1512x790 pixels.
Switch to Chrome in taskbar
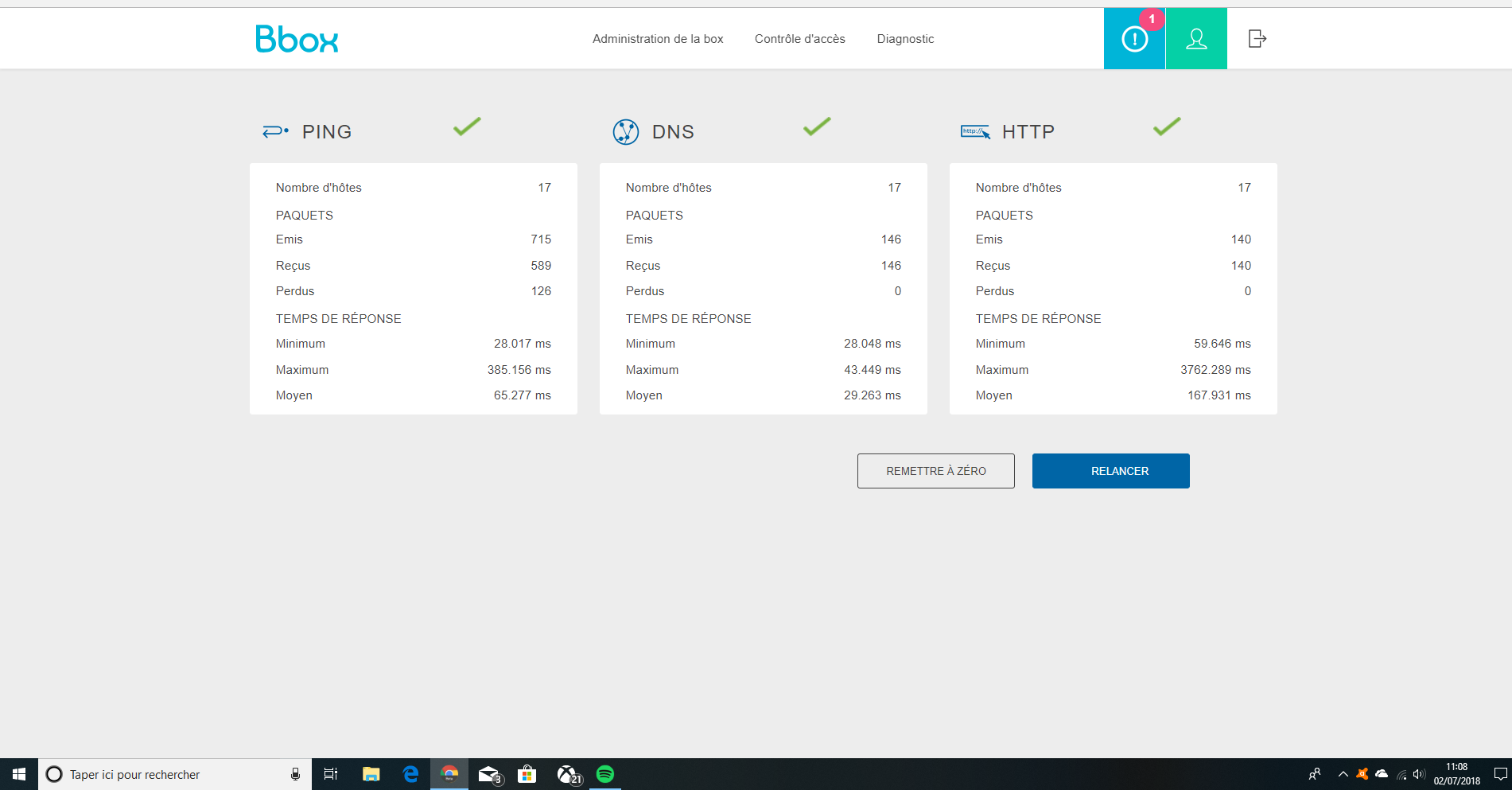pos(449,774)
